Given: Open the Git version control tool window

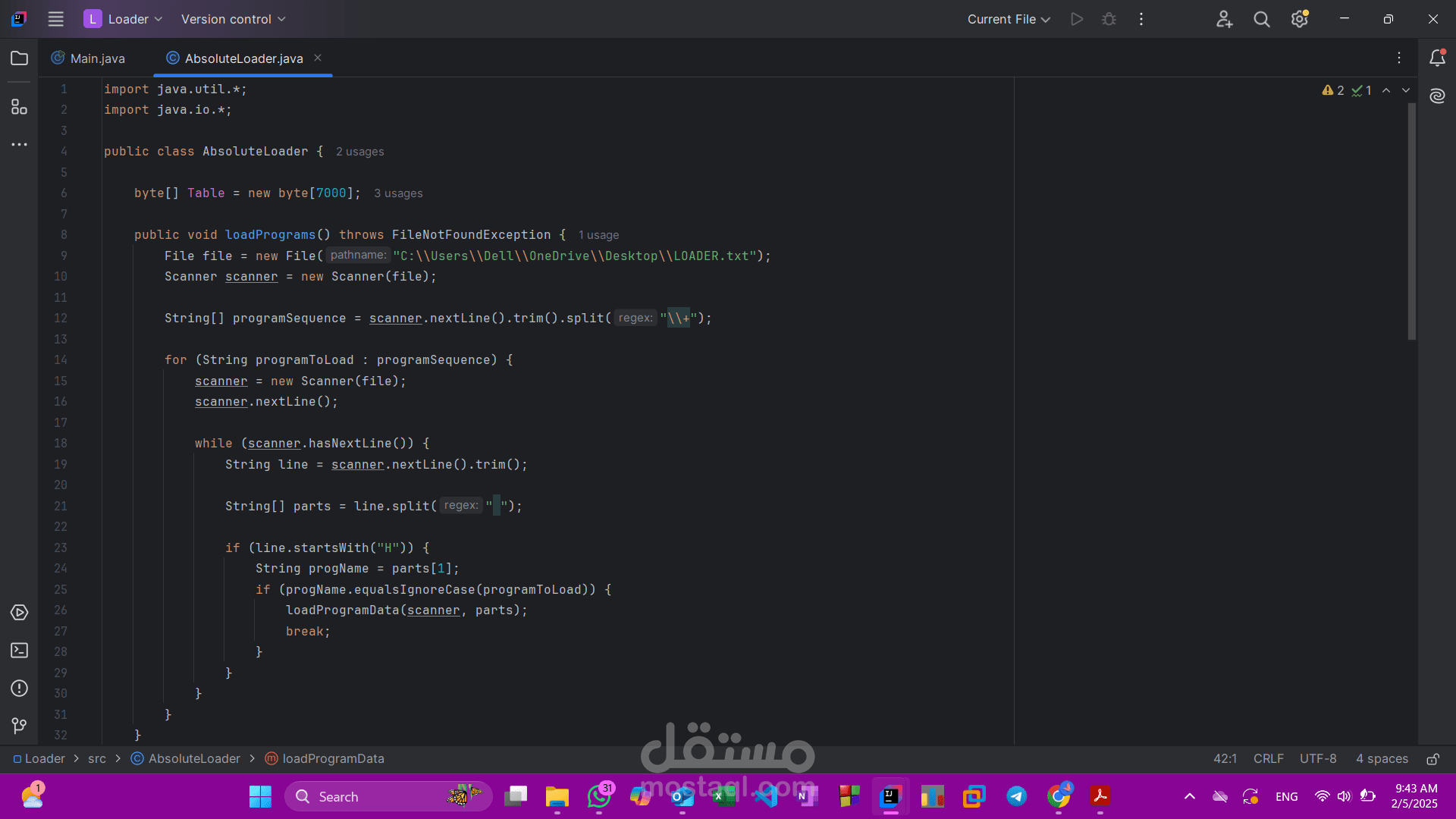Looking at the screenshot, I should (19, 726).
